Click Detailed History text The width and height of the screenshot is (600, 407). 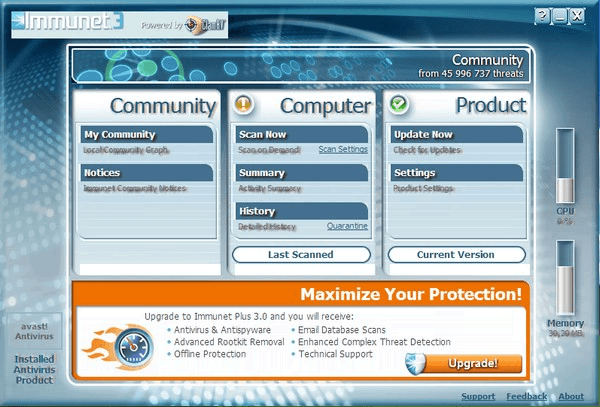pos(267,226)
